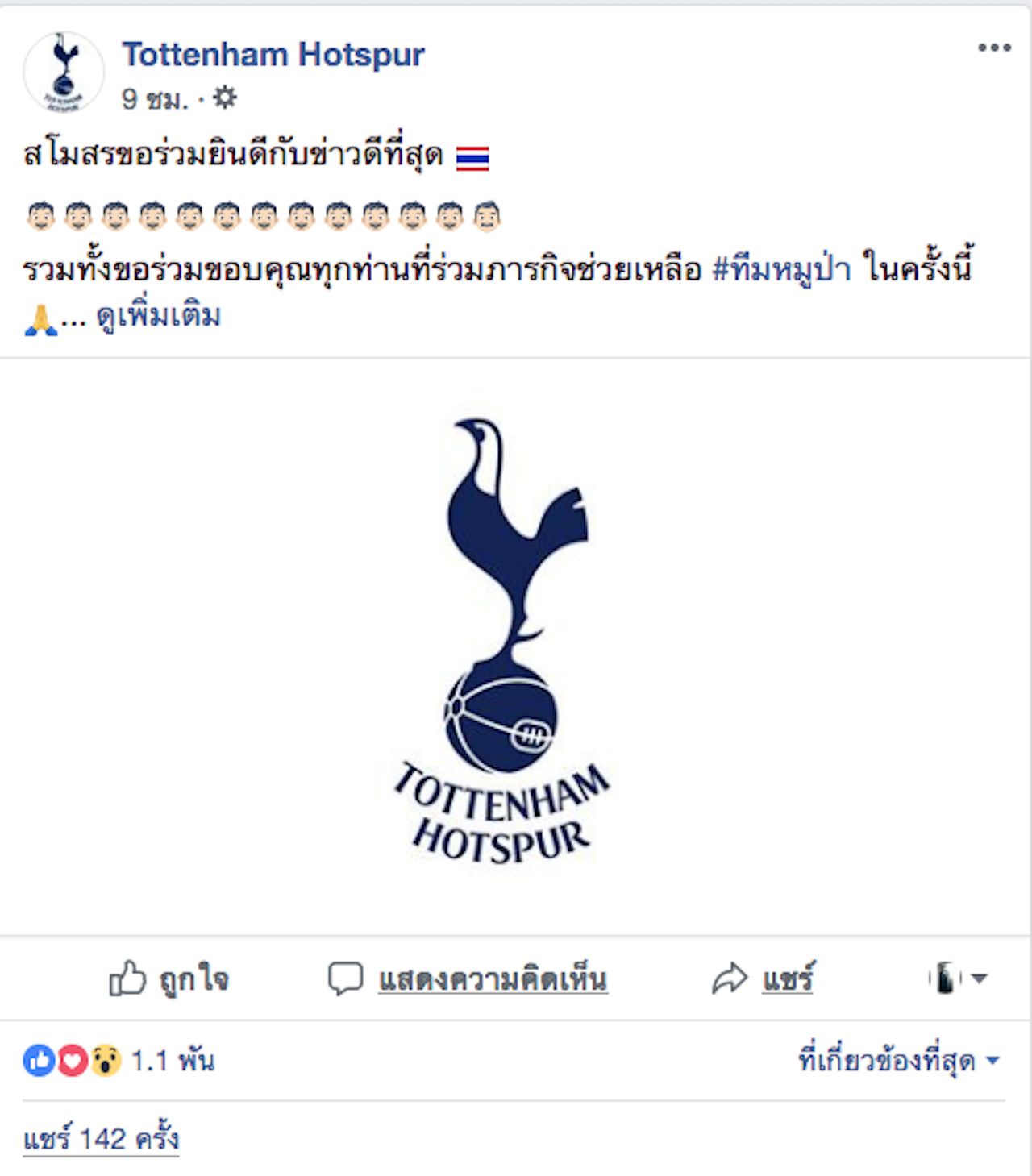Click the แสดงความคิดเห็น comment button
The image size is (1032, 1176).
[468, 979]
